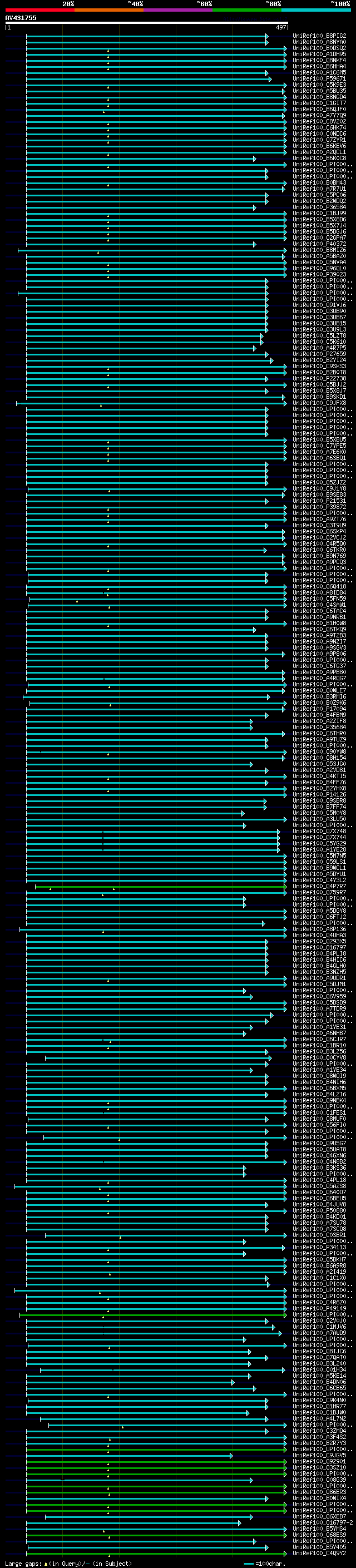Select the query label AV431755

tap(21, 18)
